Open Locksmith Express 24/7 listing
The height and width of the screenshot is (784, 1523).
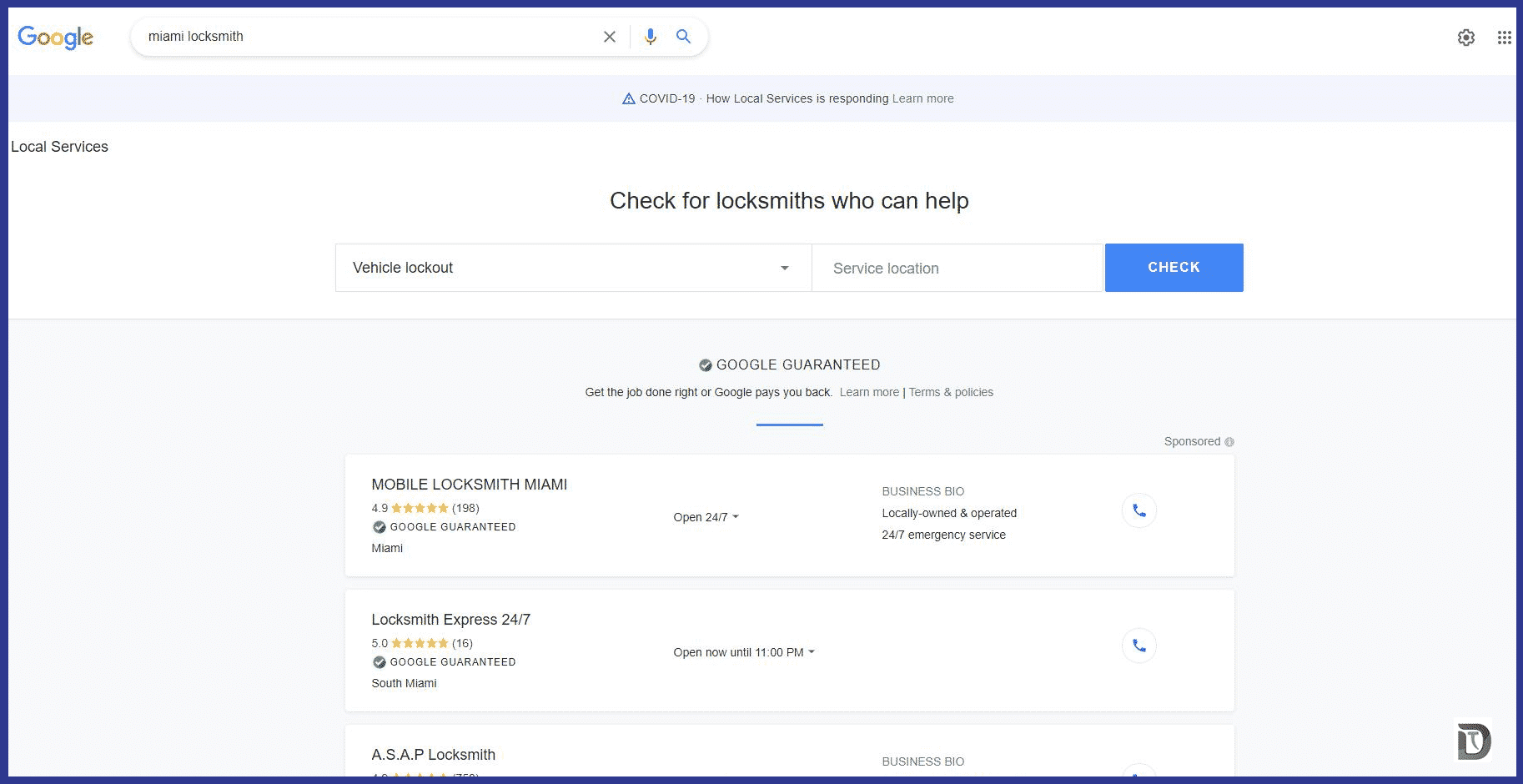coord(450,620)
